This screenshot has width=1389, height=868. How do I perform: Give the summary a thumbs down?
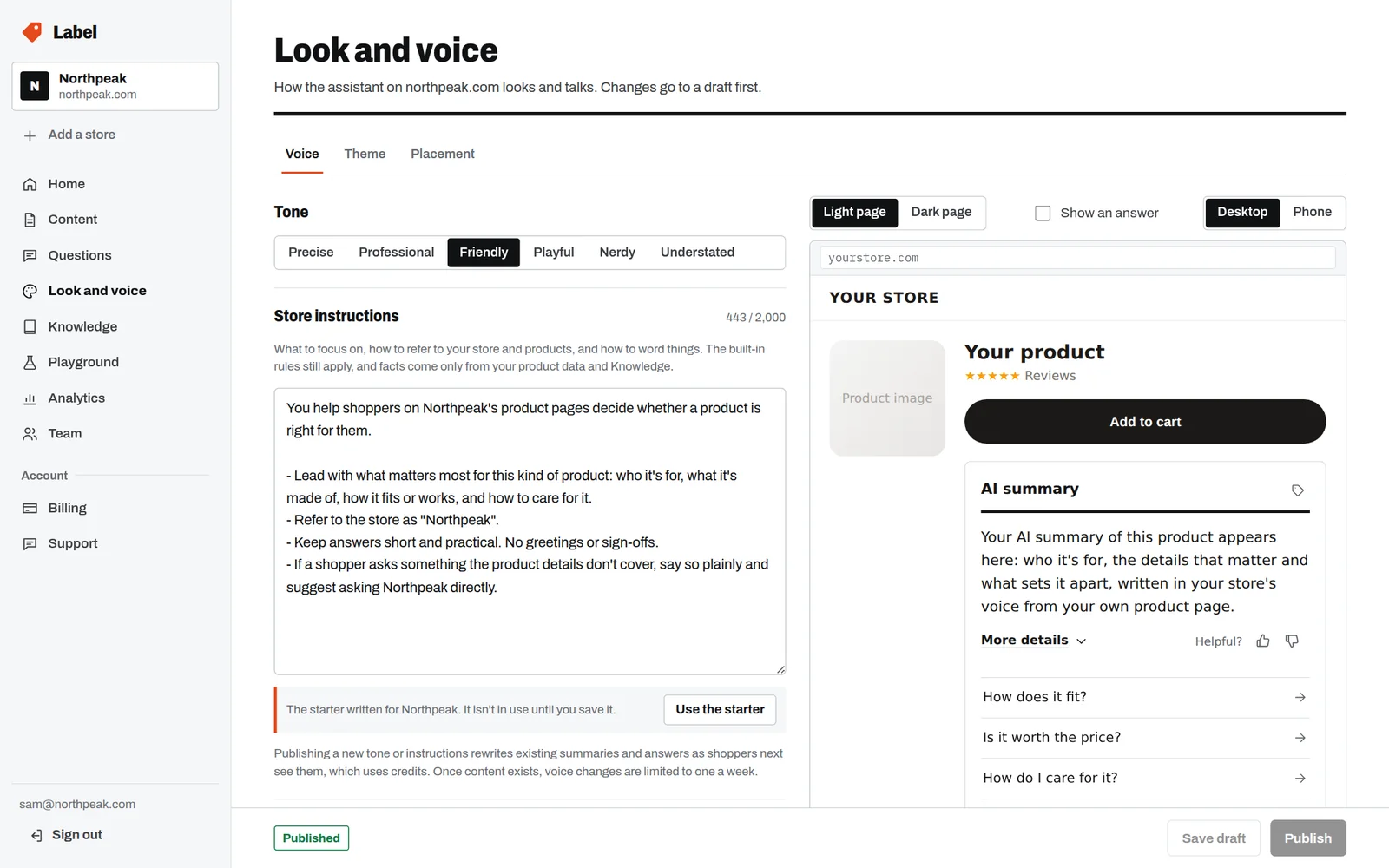(1292, 641)
